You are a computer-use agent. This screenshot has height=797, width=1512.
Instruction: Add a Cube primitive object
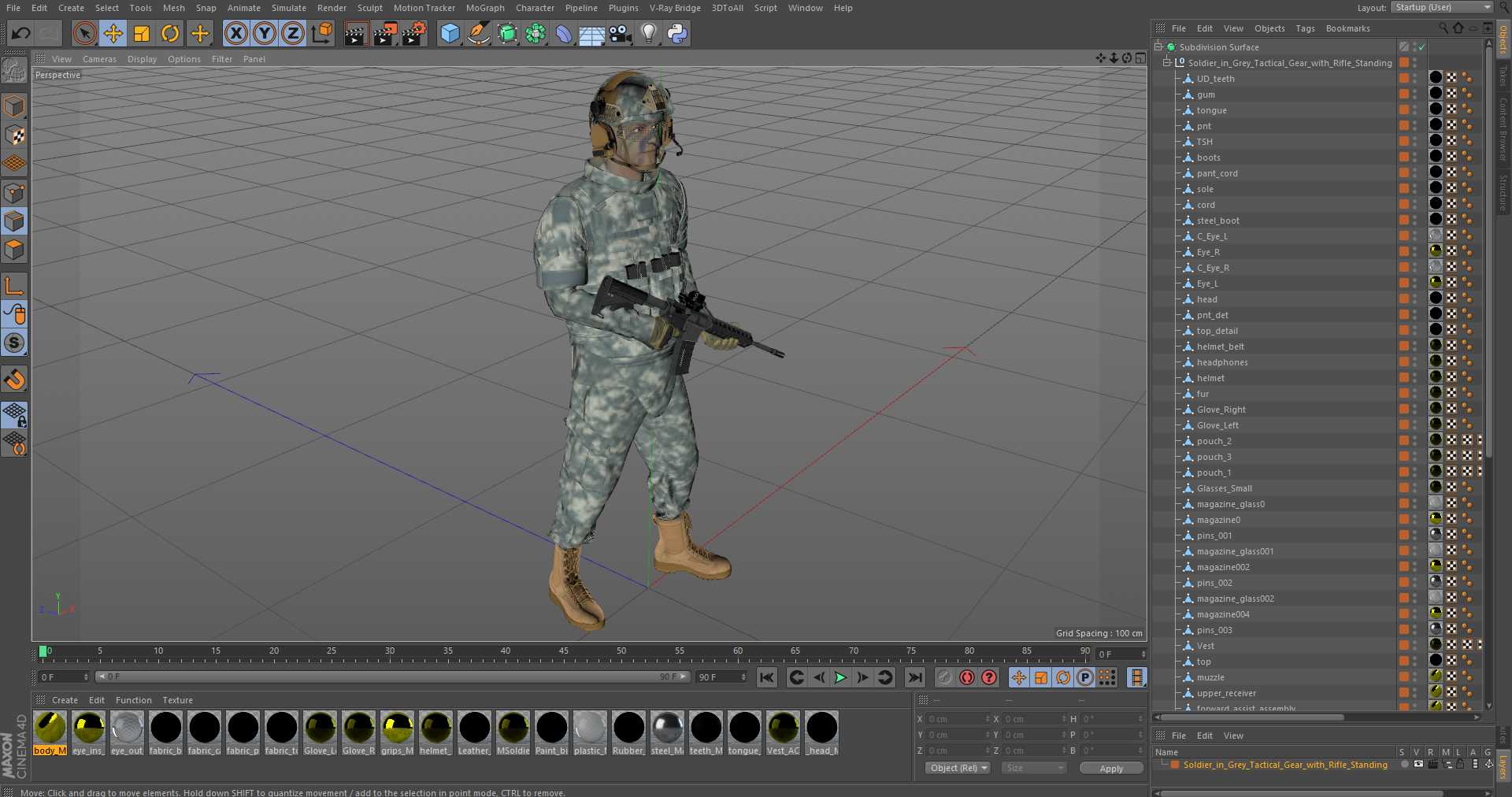click(450, 33)
